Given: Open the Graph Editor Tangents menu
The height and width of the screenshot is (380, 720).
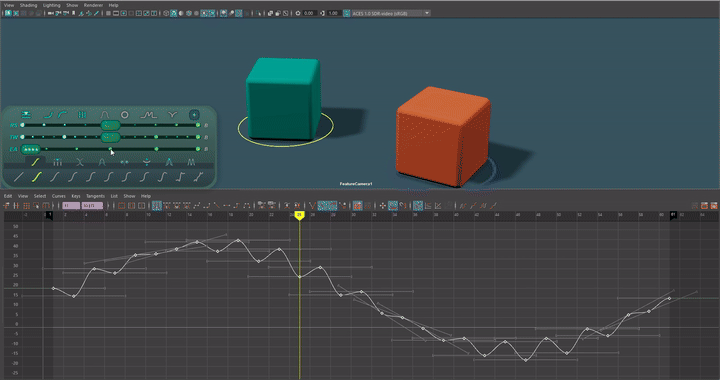Looking at the screenshot, I should click(x=96, y=196).
